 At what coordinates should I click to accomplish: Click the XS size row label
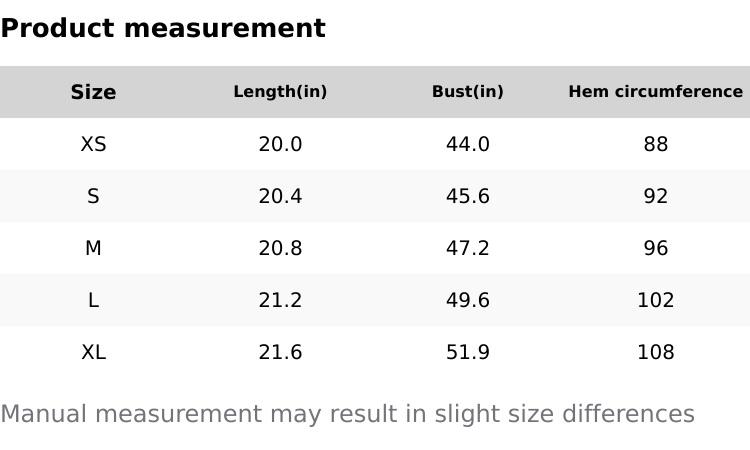(93, 144)
